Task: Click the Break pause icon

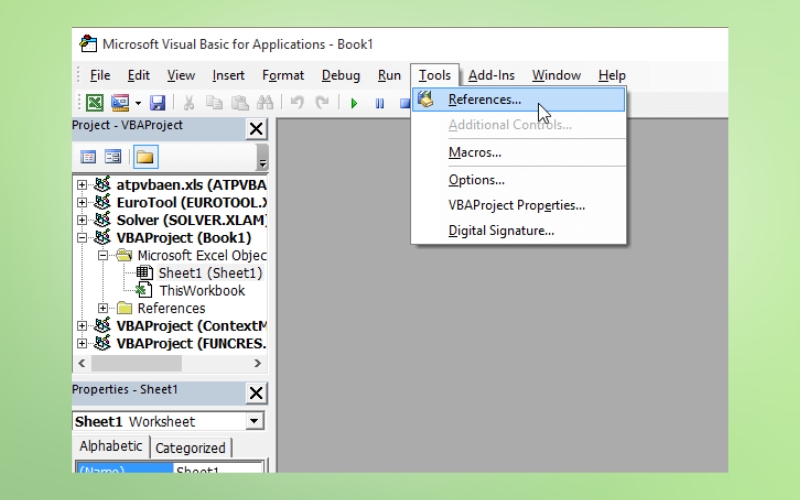Action: (x=380, y=102)
